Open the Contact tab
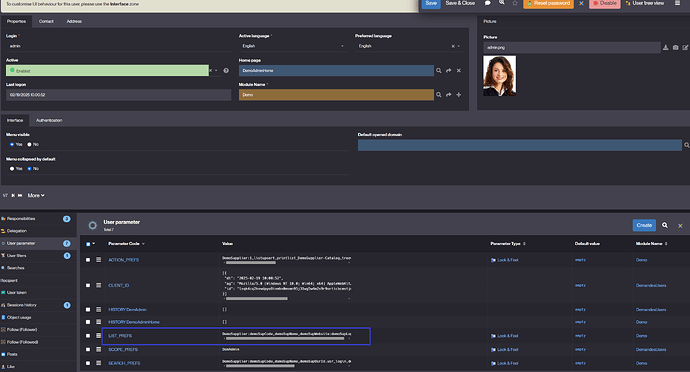690x372 pixels. coord(46,21)
